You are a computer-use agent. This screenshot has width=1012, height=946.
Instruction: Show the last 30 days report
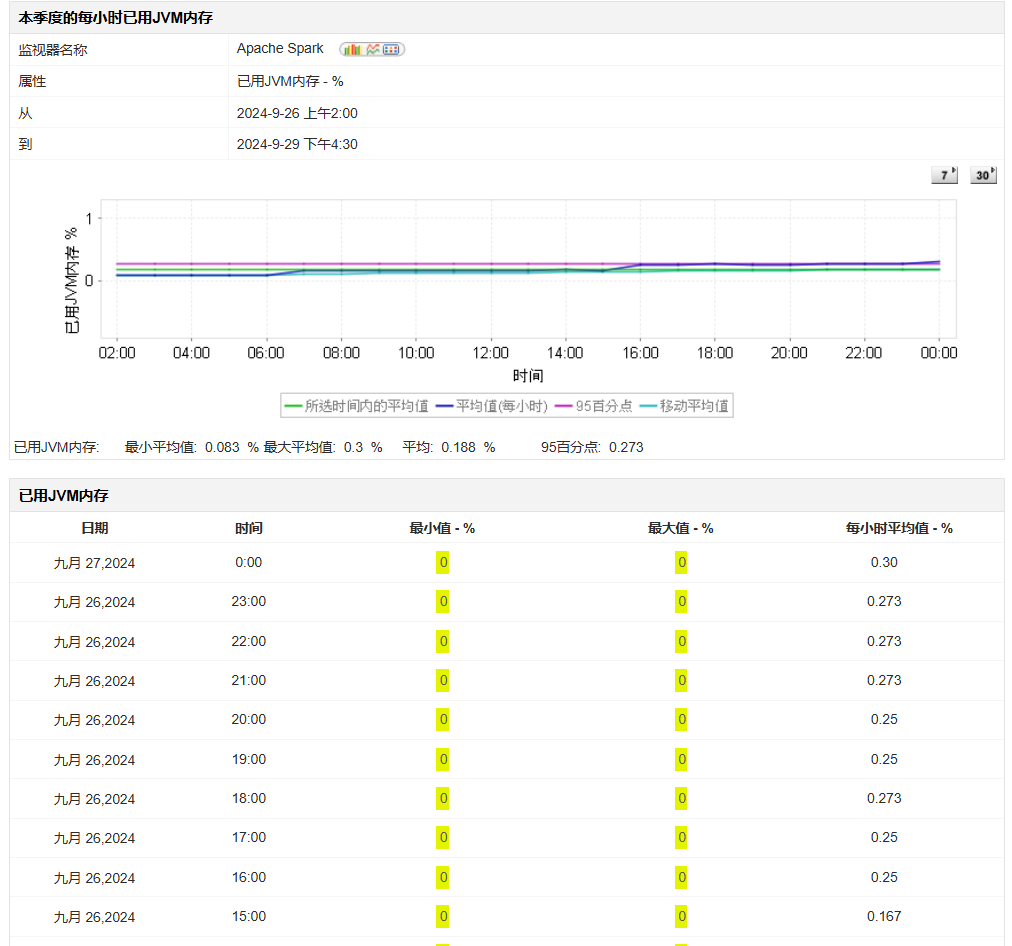pyautogui.click(x=983, y=175)
